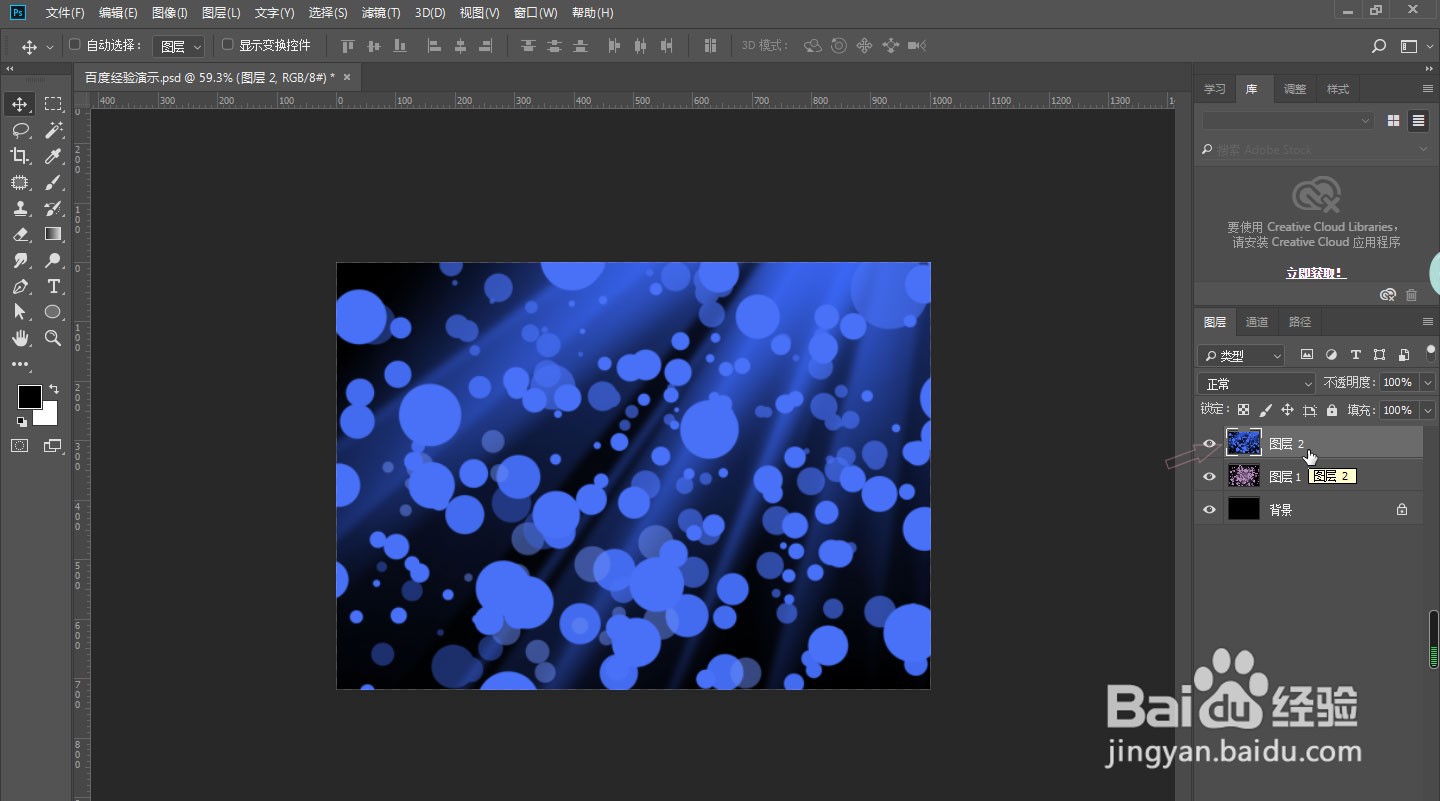Image resolution: width=1440 pixels, height=801 pixels.
Task: Hide the 图层 1 layer via eye icon
Action: tap(1209, 476)
